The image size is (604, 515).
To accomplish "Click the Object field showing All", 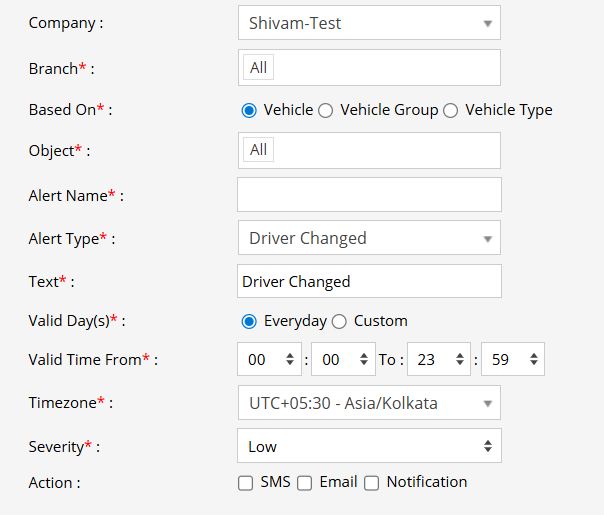I will pos(368,150).
